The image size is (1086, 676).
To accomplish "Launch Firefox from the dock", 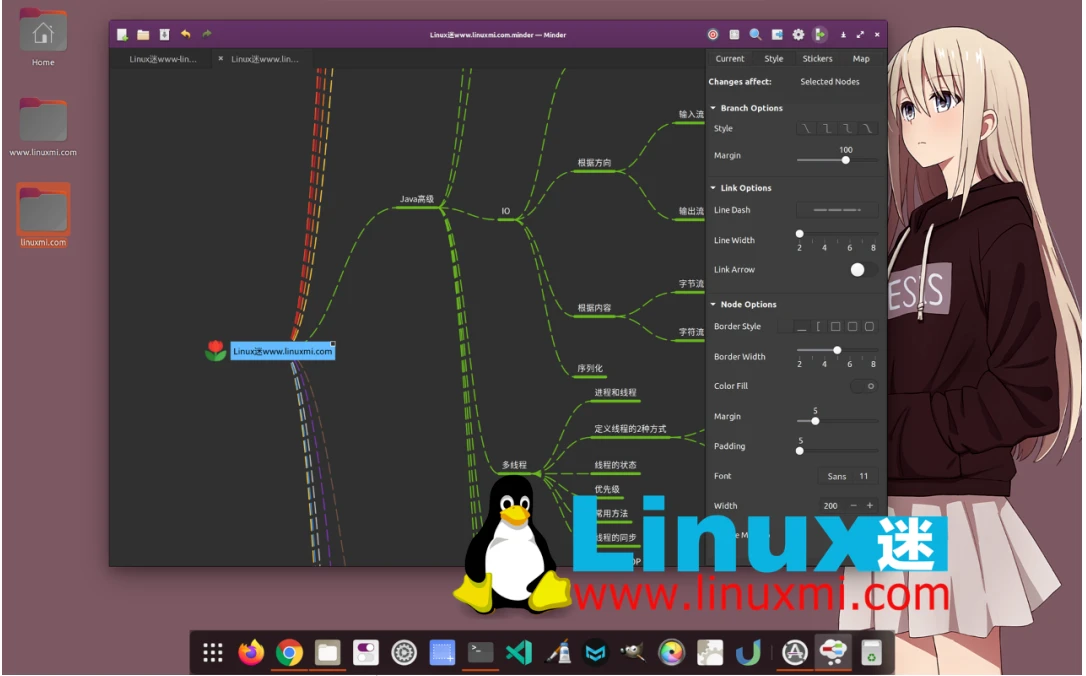I will [249, 652].
